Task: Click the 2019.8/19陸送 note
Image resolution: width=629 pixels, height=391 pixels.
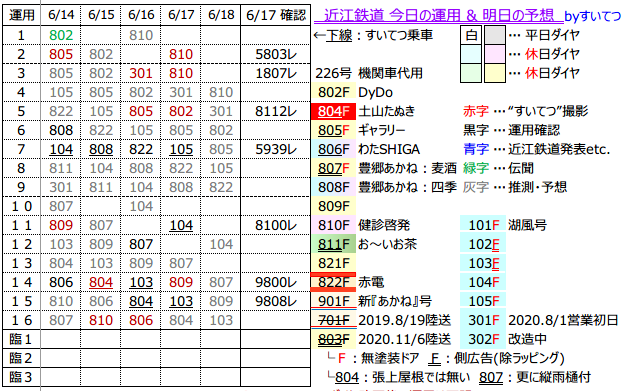Action: click(404, 320)
